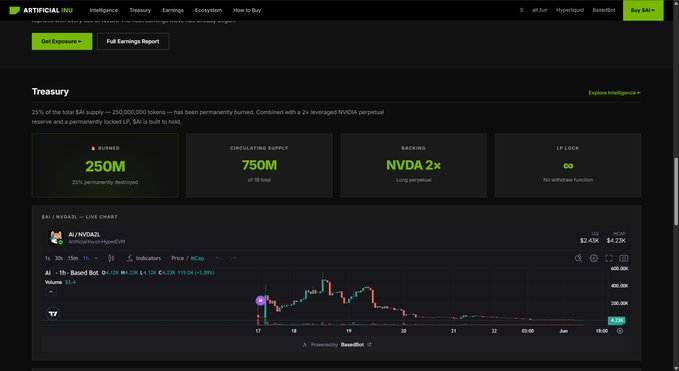Screen dimensions: 679x371
Task: Open the How to Buy nav item
Action: point(247,10)
